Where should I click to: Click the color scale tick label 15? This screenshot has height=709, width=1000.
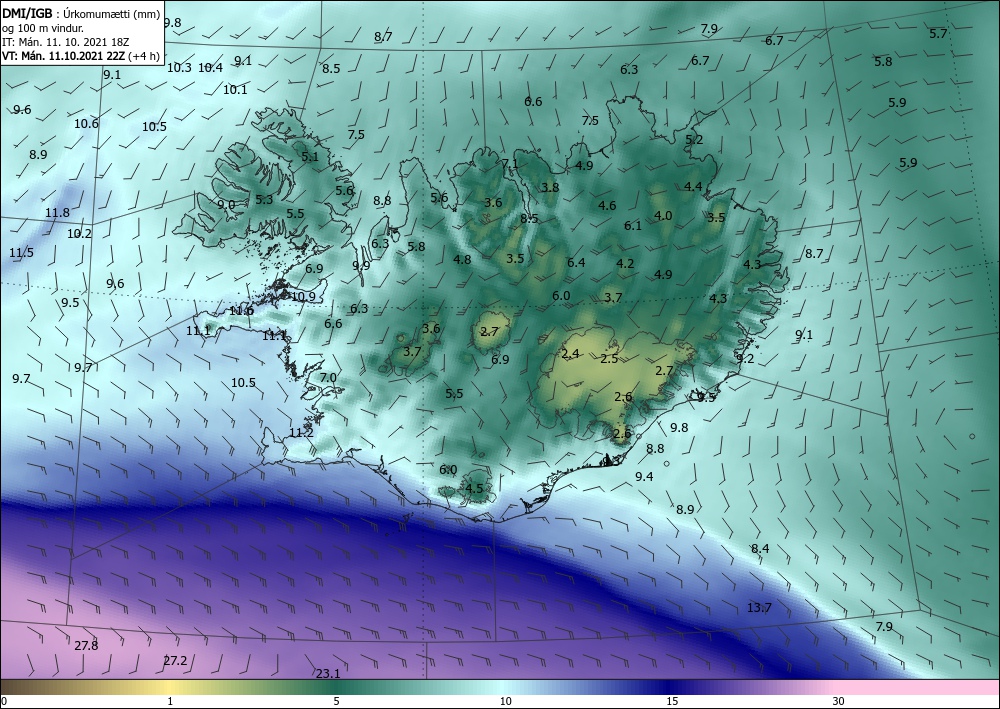[x=672, y=701]
